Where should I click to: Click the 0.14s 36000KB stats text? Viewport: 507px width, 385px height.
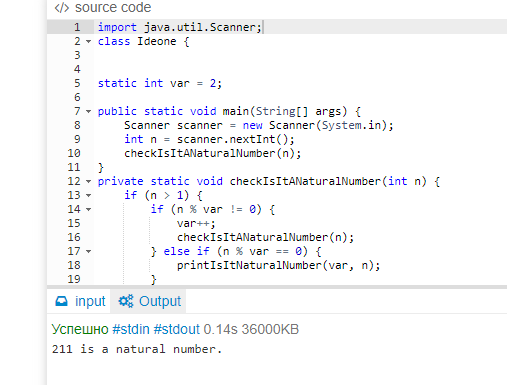pos(251,329)
